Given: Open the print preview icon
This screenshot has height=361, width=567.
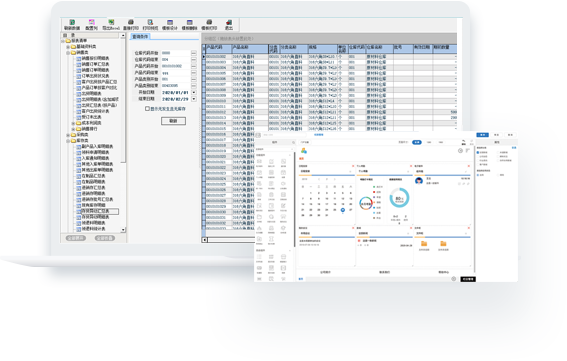Looking at the screenshot, I should pos(150,22).
